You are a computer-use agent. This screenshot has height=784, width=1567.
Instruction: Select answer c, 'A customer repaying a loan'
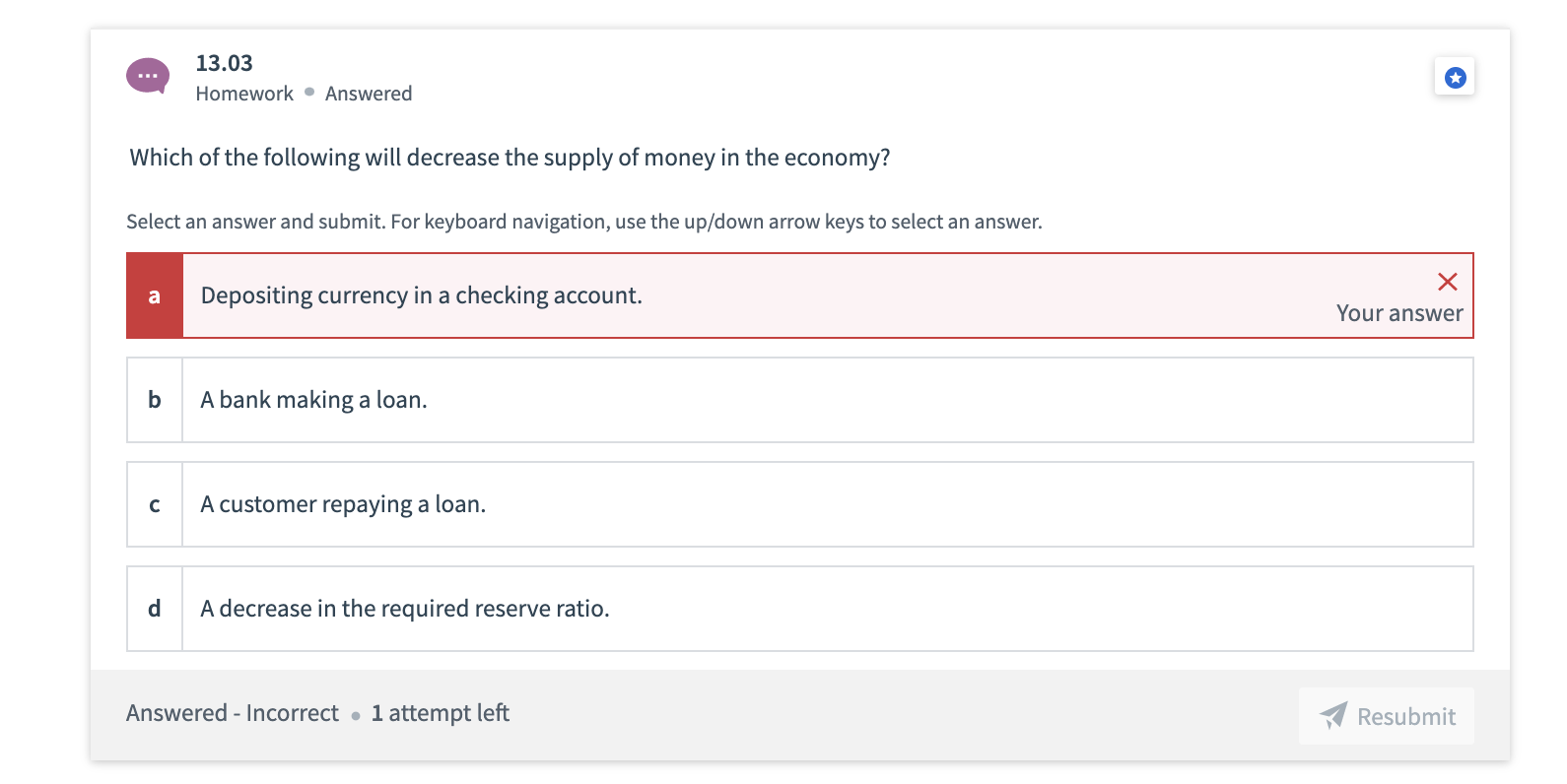coord(690,504)
